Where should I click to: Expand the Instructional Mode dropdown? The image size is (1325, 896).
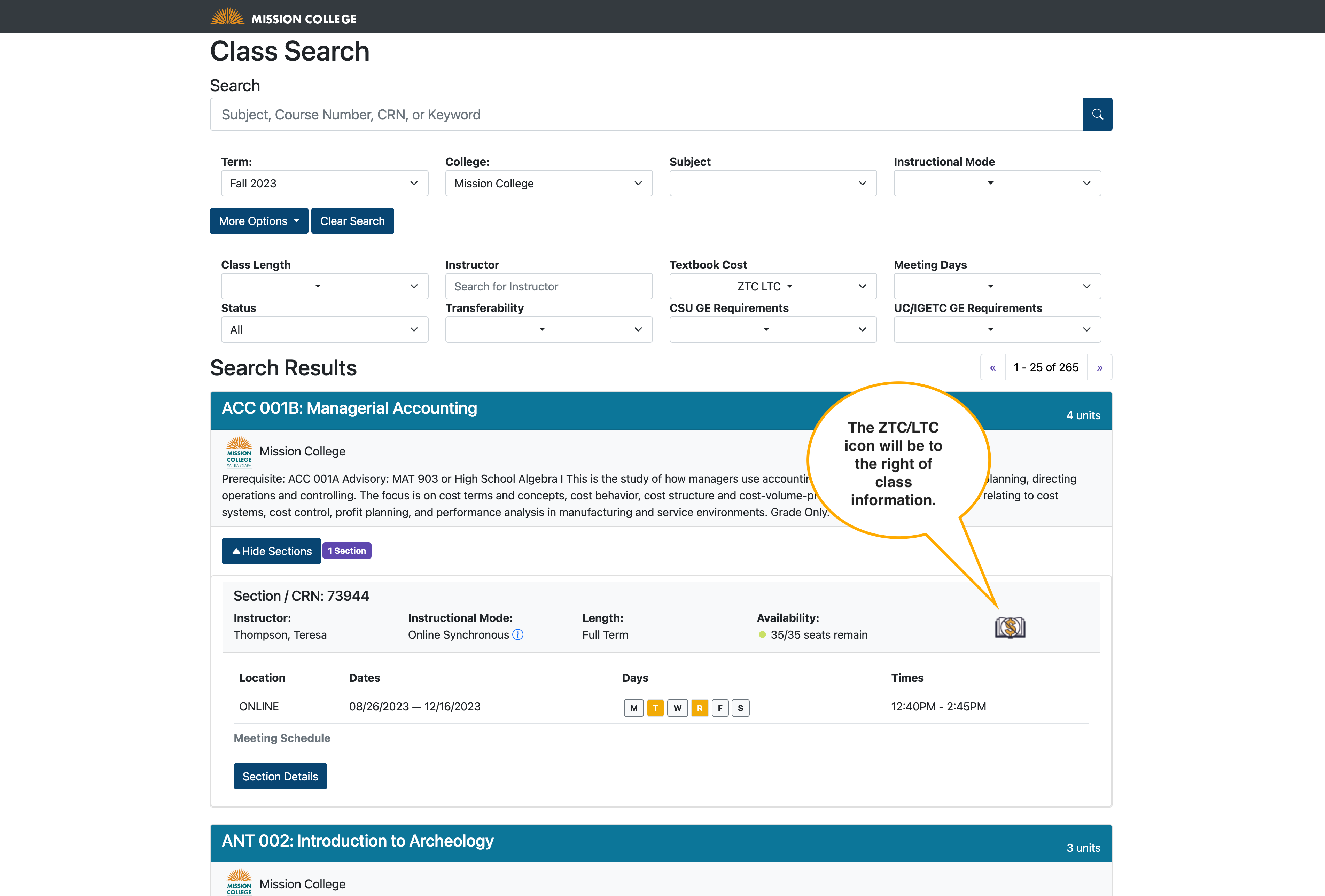point(997,183)
